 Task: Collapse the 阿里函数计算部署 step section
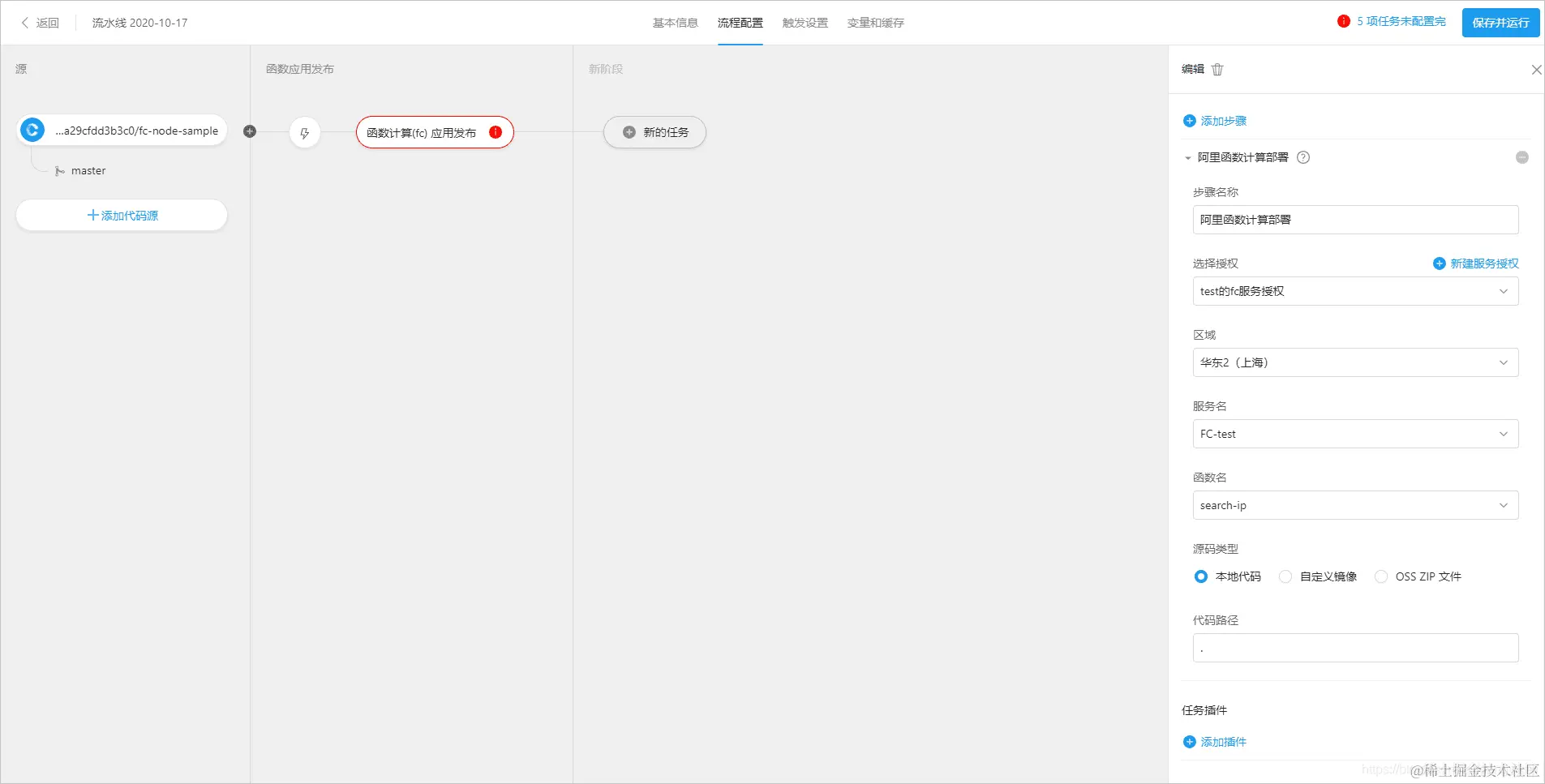1188,158
